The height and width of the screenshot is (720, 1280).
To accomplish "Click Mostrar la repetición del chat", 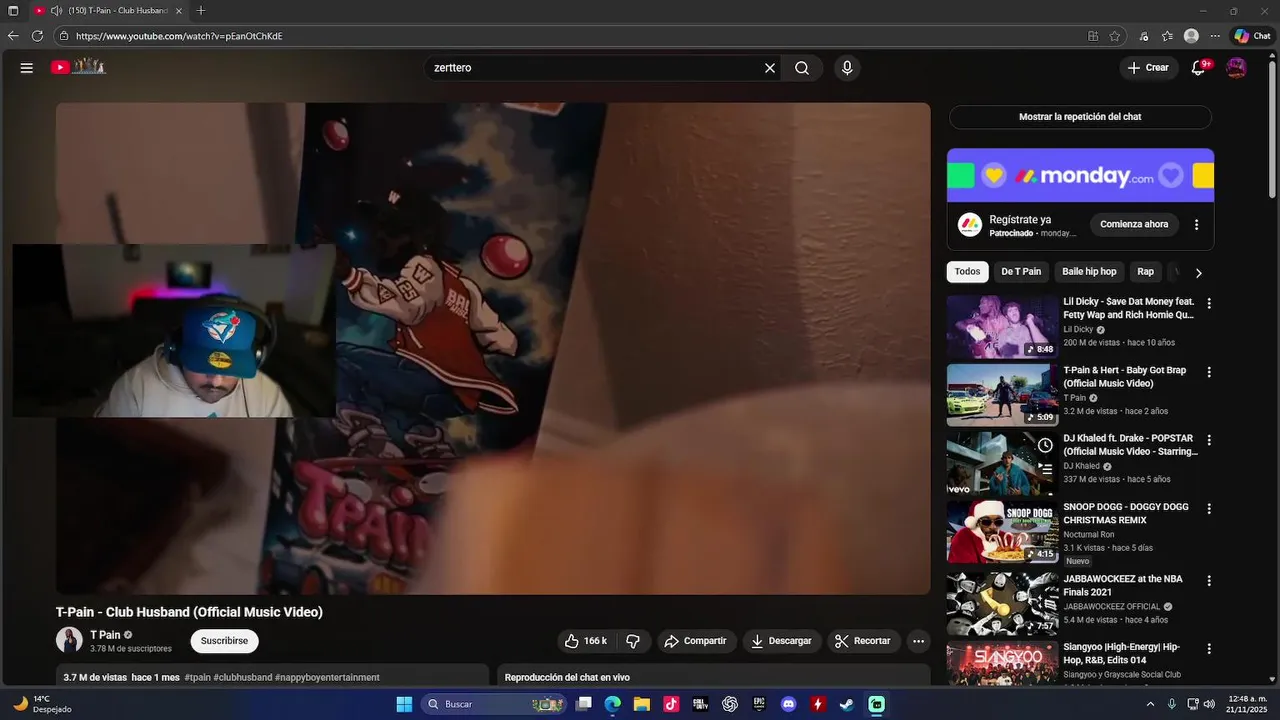I will (1080, 117).
